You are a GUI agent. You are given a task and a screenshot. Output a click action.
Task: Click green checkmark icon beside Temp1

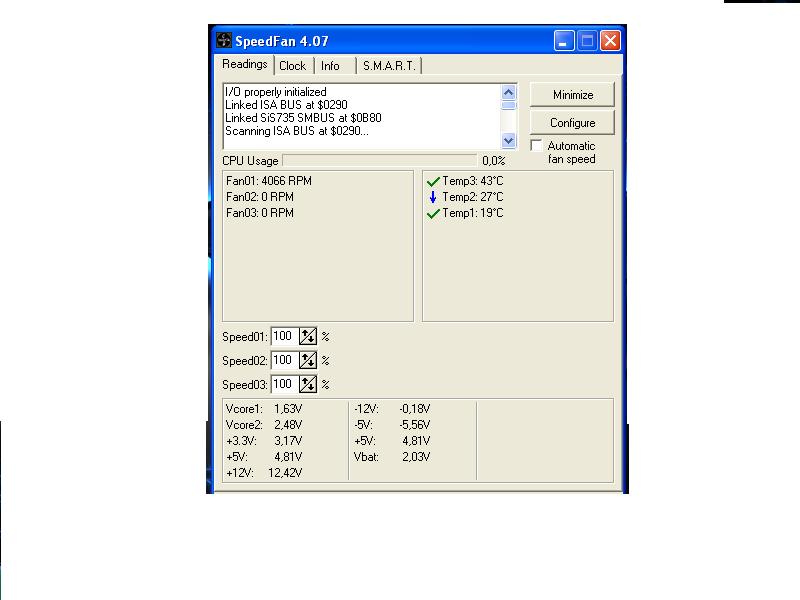[433, 213]
